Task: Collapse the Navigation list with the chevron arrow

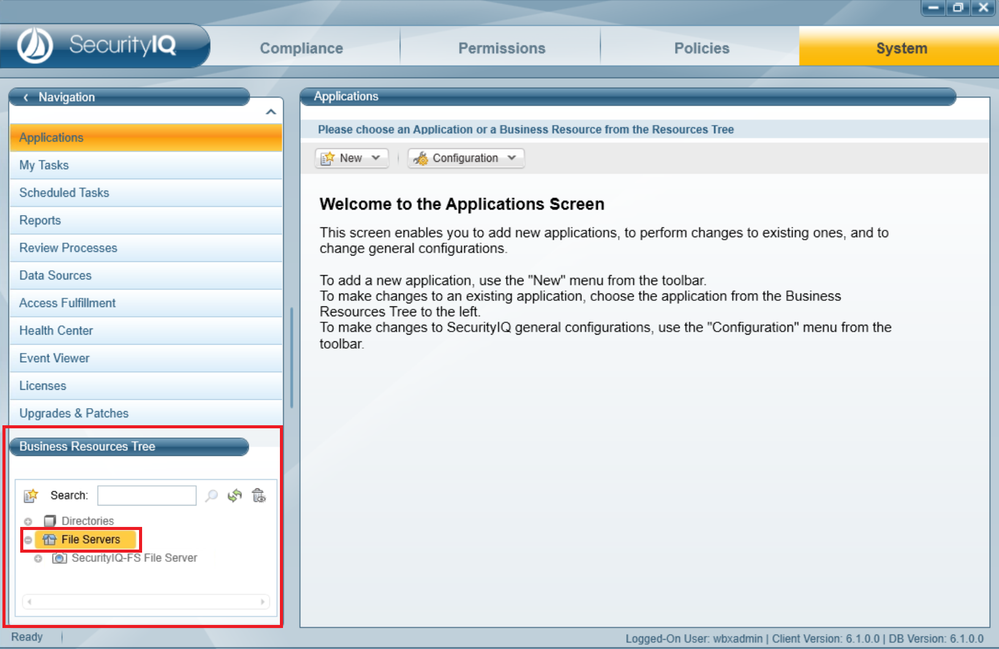Action: pos(270,111)
